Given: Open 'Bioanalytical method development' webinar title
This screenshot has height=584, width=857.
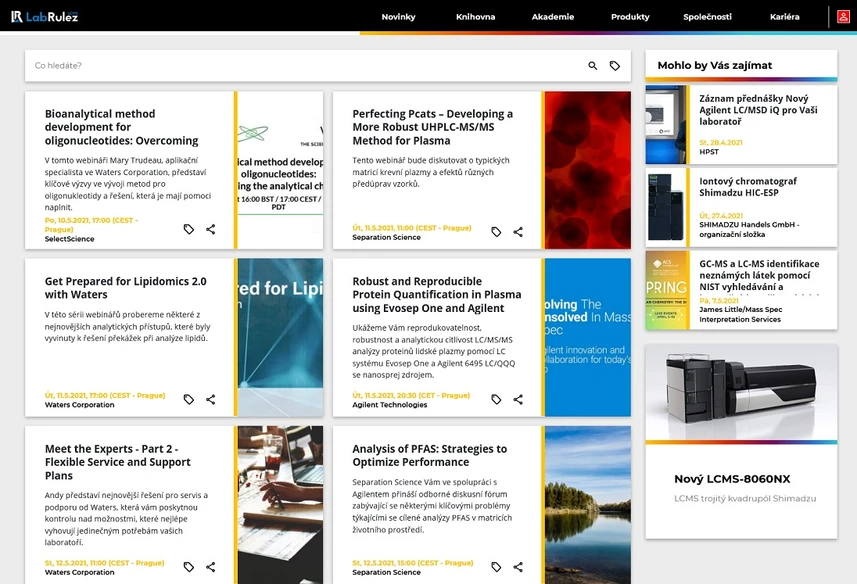Looking at the screenshot, I should (121, 127).
